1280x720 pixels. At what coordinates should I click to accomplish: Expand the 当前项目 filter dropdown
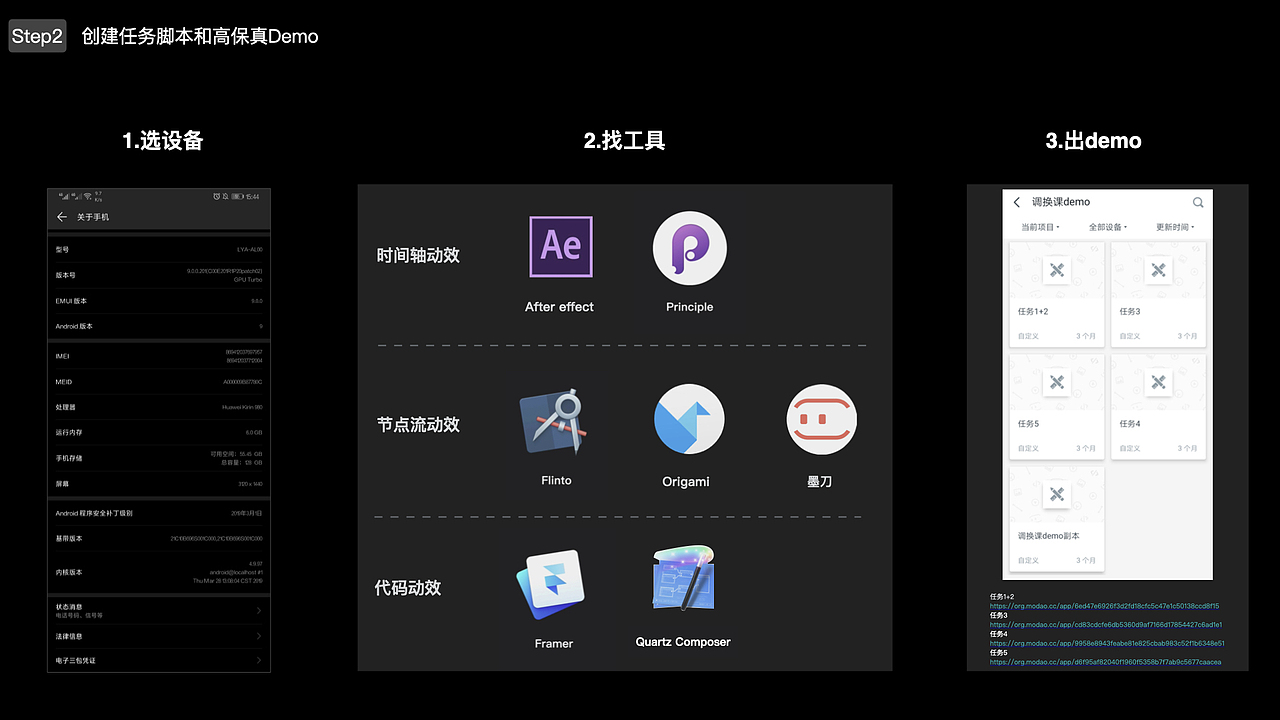coord(1040,227)
